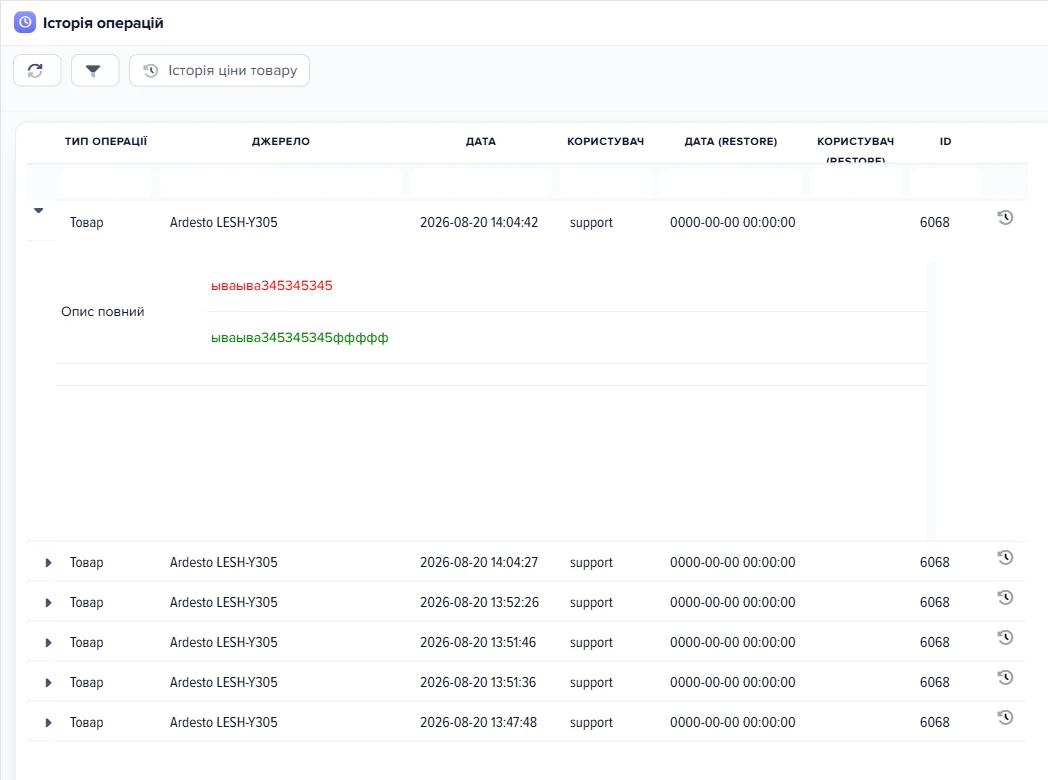Click the Історія операцій page title

point(103,23)
